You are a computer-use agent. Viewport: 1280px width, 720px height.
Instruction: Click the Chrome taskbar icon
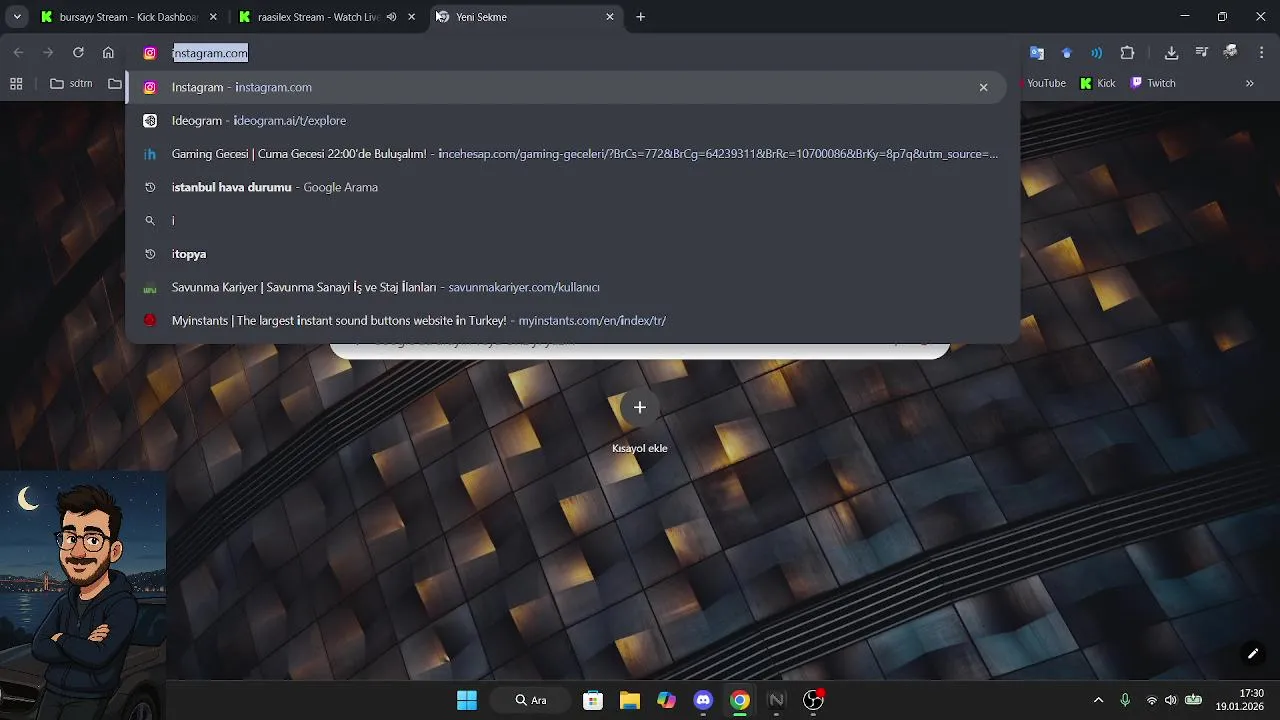740,700
